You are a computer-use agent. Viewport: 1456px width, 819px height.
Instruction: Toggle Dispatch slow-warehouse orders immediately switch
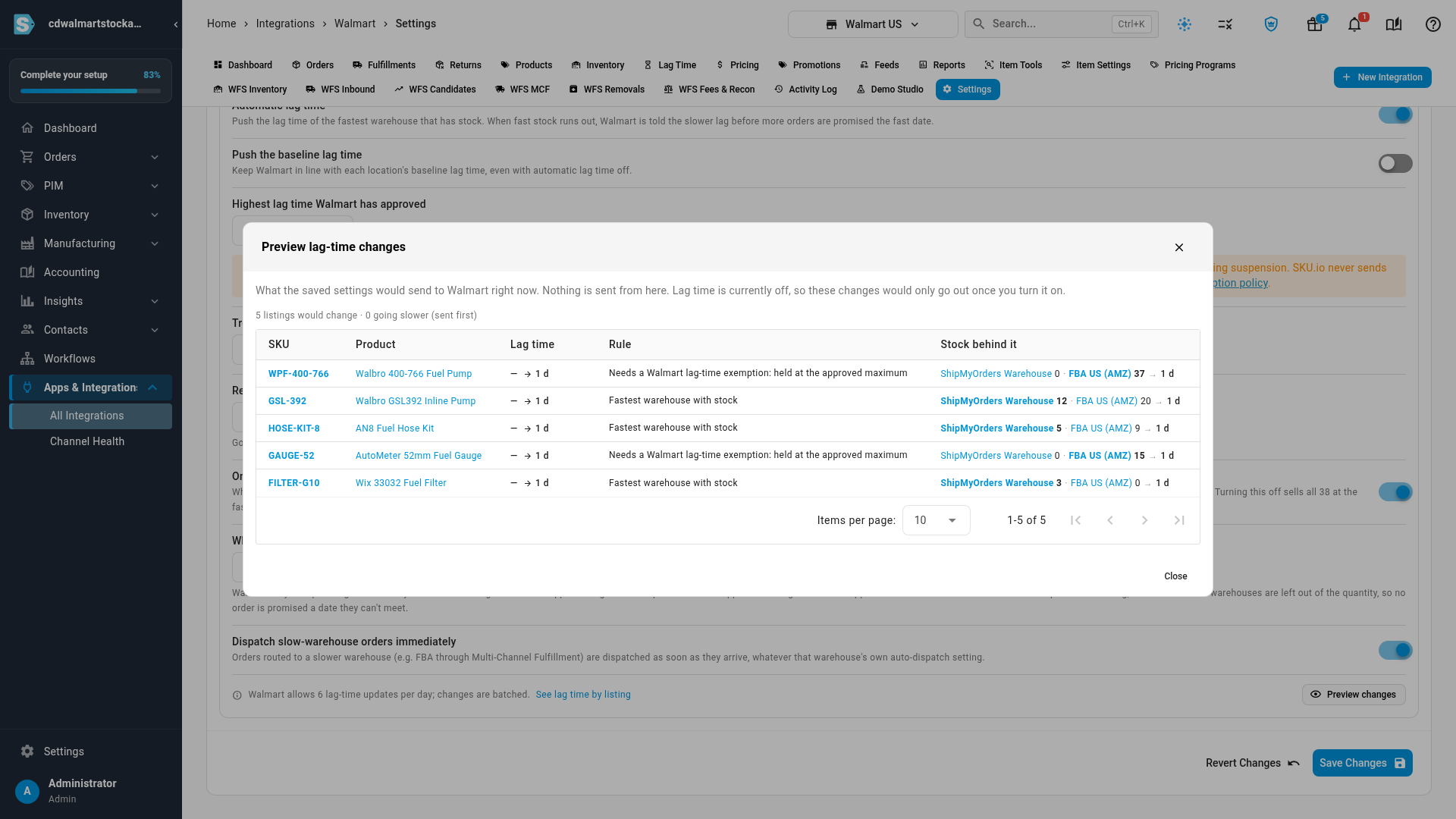coord(1395,650)
